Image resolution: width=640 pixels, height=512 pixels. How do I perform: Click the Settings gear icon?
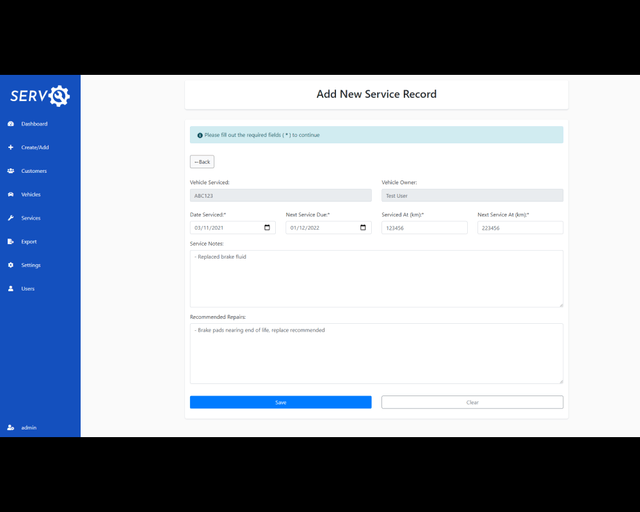(11, 265)
